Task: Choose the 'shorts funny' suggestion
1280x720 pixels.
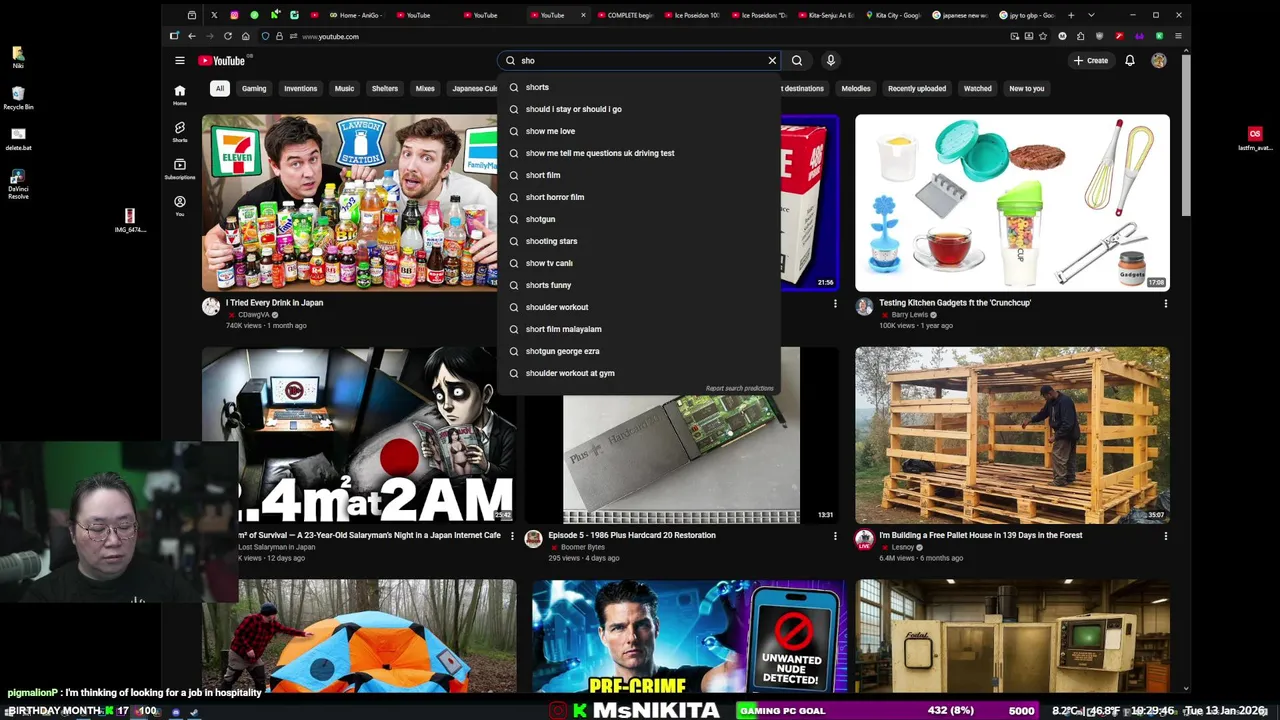Action: coord(639,285)
